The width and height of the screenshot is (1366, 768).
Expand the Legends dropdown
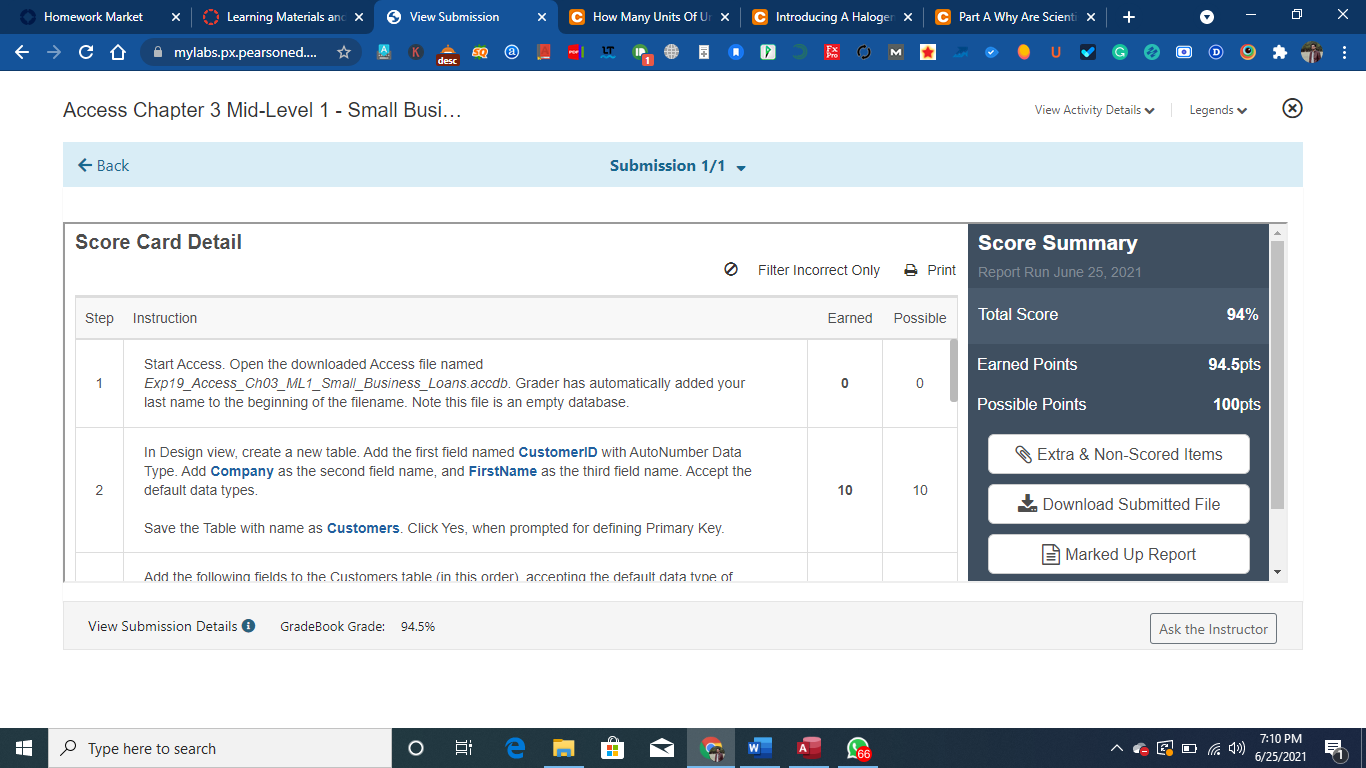coord(1218,110)
